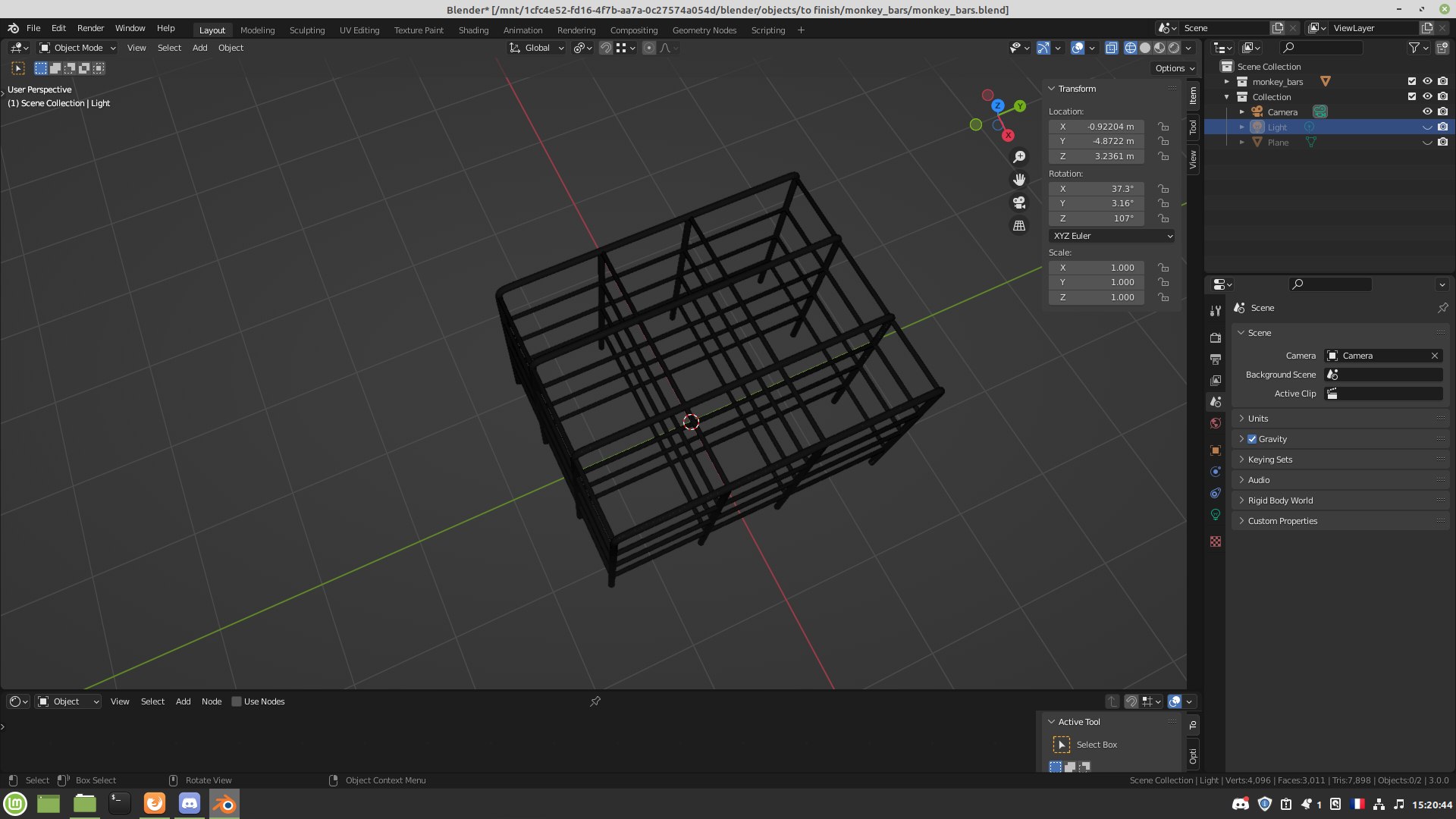The height and width of the screenshot is (819, 1456).
Task: Open the terminal from the taskbar
Action: (x=120, y=804)
